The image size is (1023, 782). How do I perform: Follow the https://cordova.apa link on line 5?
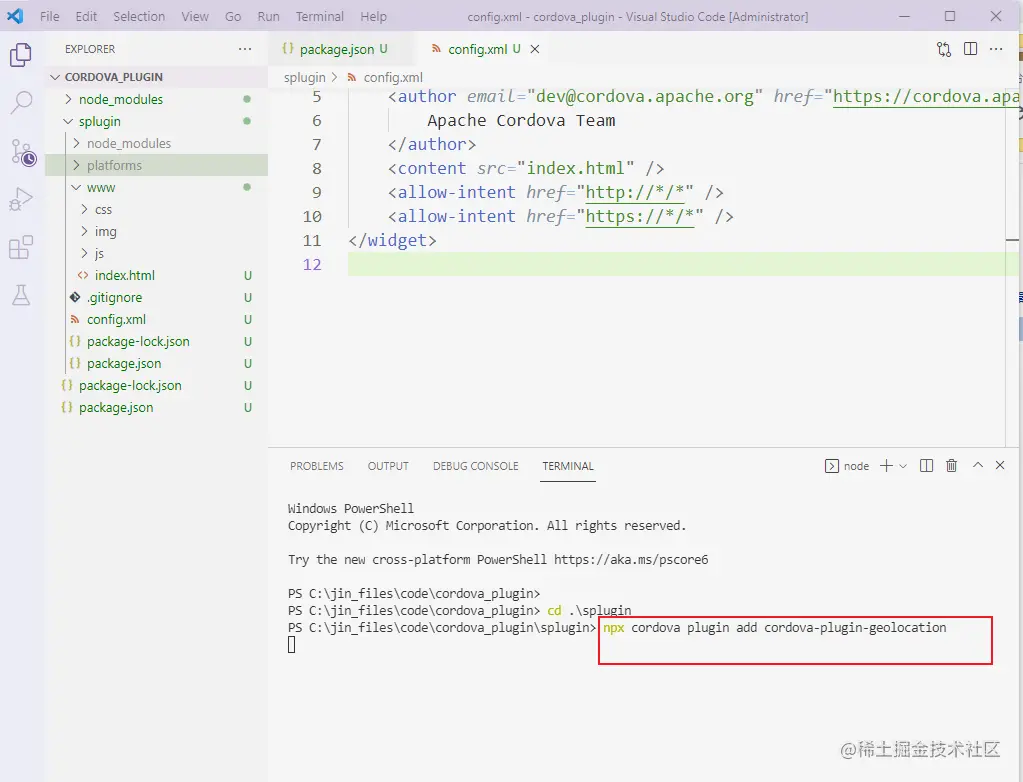click(x=926, y=97)
